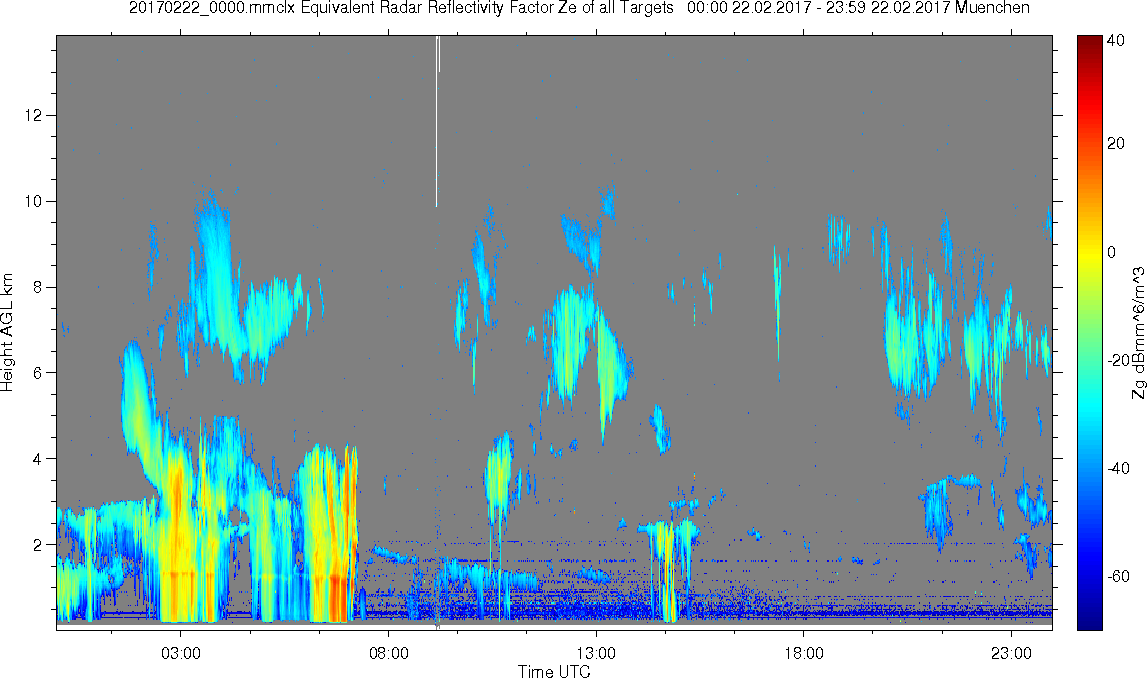Click the white vertical line artifact near 09:00
The height and width of the screenshot is (678, 1147).
point(437,121)
